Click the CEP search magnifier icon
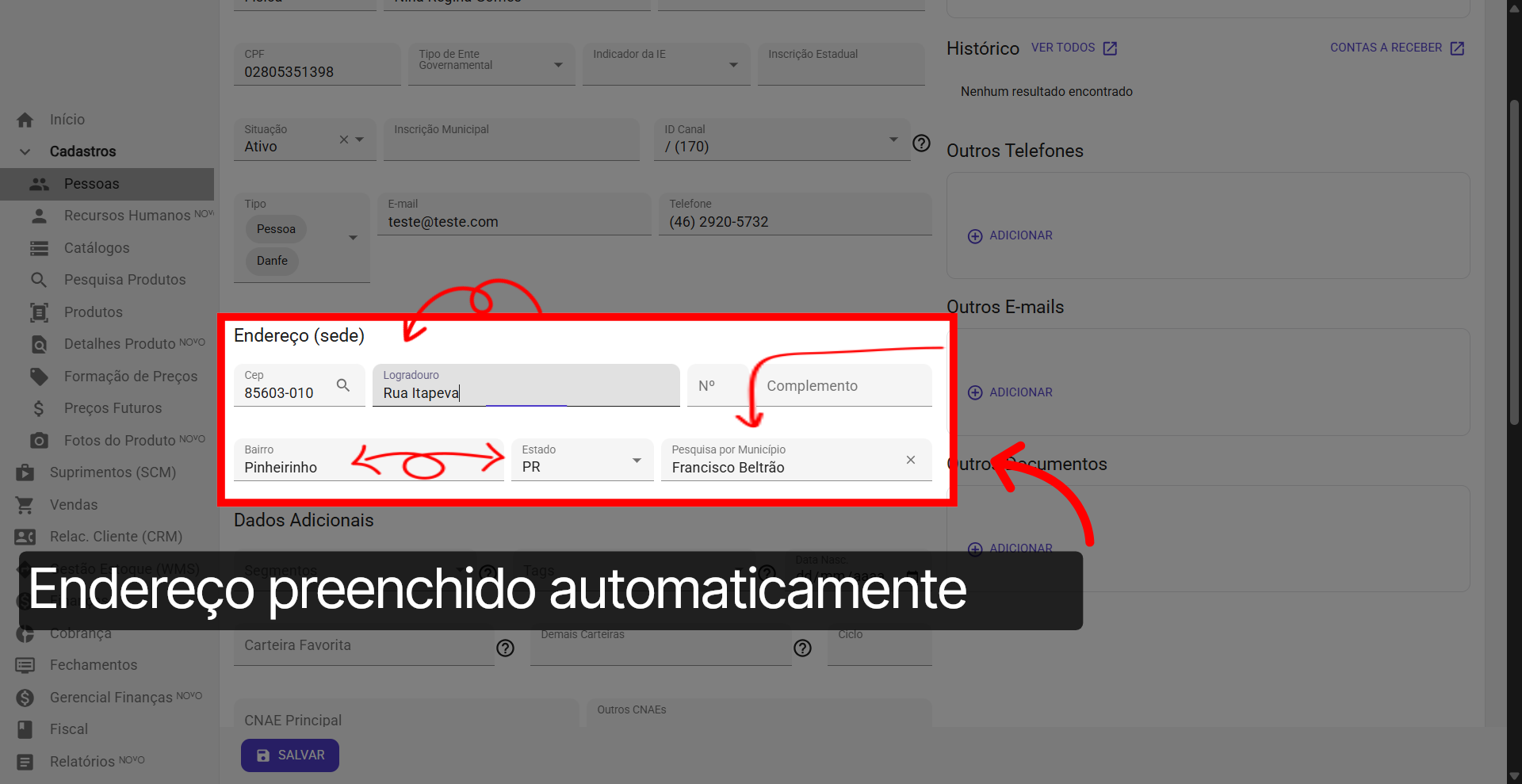The image size is (1522, 784). tap(343, 385)
